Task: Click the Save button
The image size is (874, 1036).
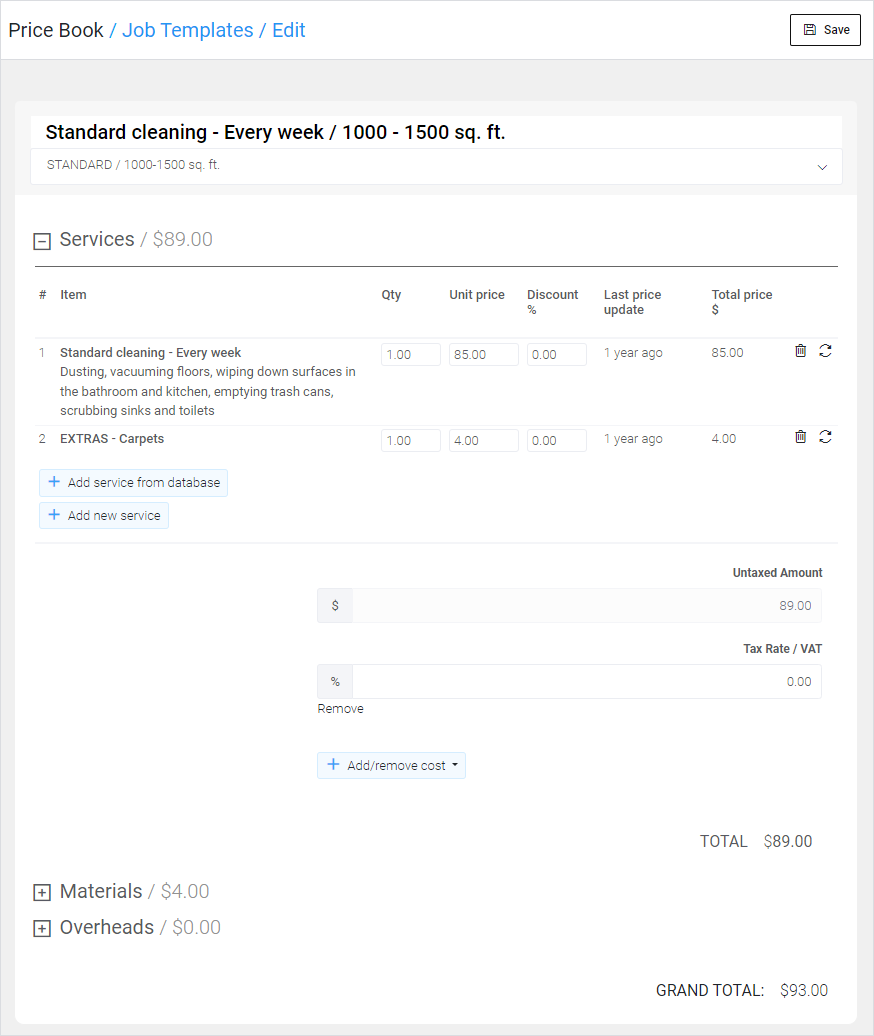Action: tap(825, 30)
